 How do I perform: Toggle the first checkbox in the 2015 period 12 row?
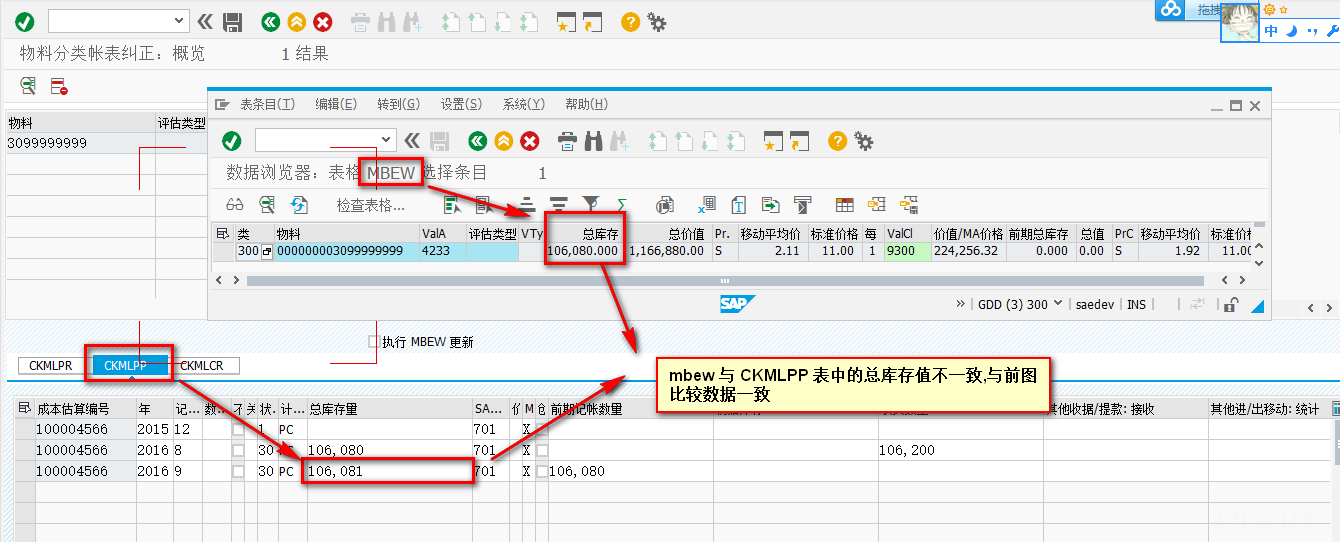[x=238, y=429]
